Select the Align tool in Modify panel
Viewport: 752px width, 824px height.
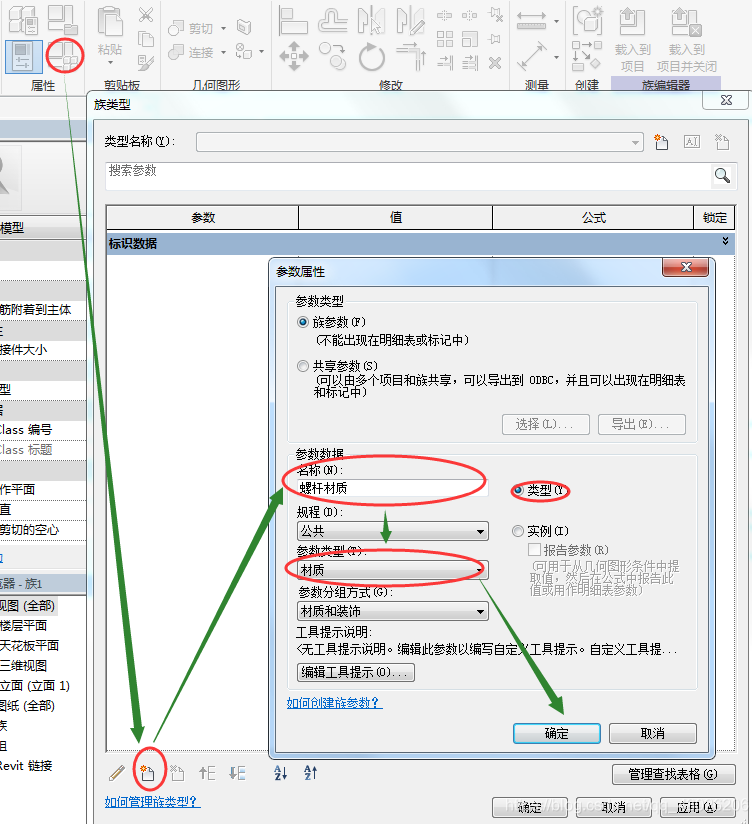pyautogui.click(x=293, y=21)
